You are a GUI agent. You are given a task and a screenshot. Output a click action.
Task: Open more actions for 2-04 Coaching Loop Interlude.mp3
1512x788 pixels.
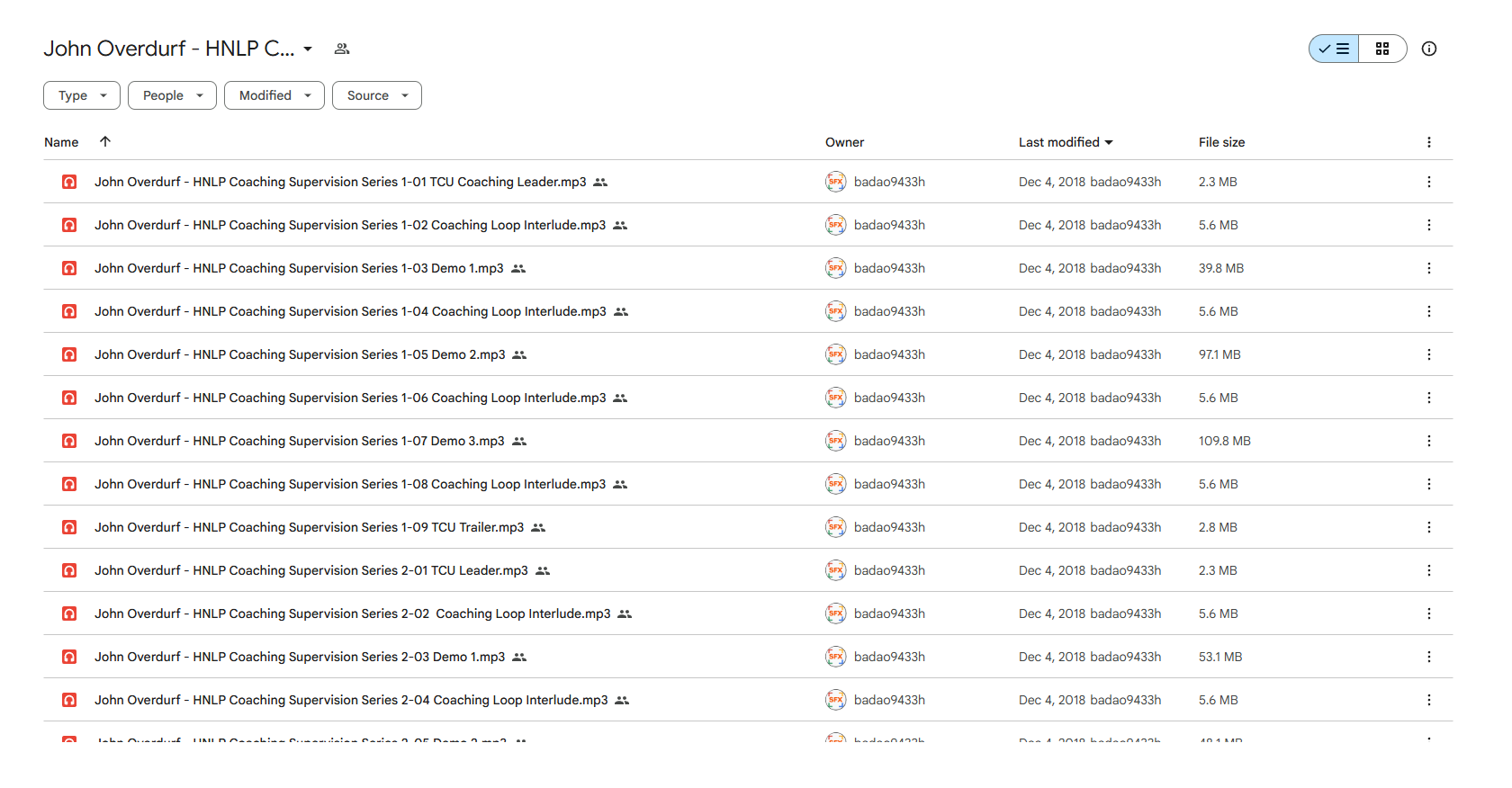click(1429, 700)
